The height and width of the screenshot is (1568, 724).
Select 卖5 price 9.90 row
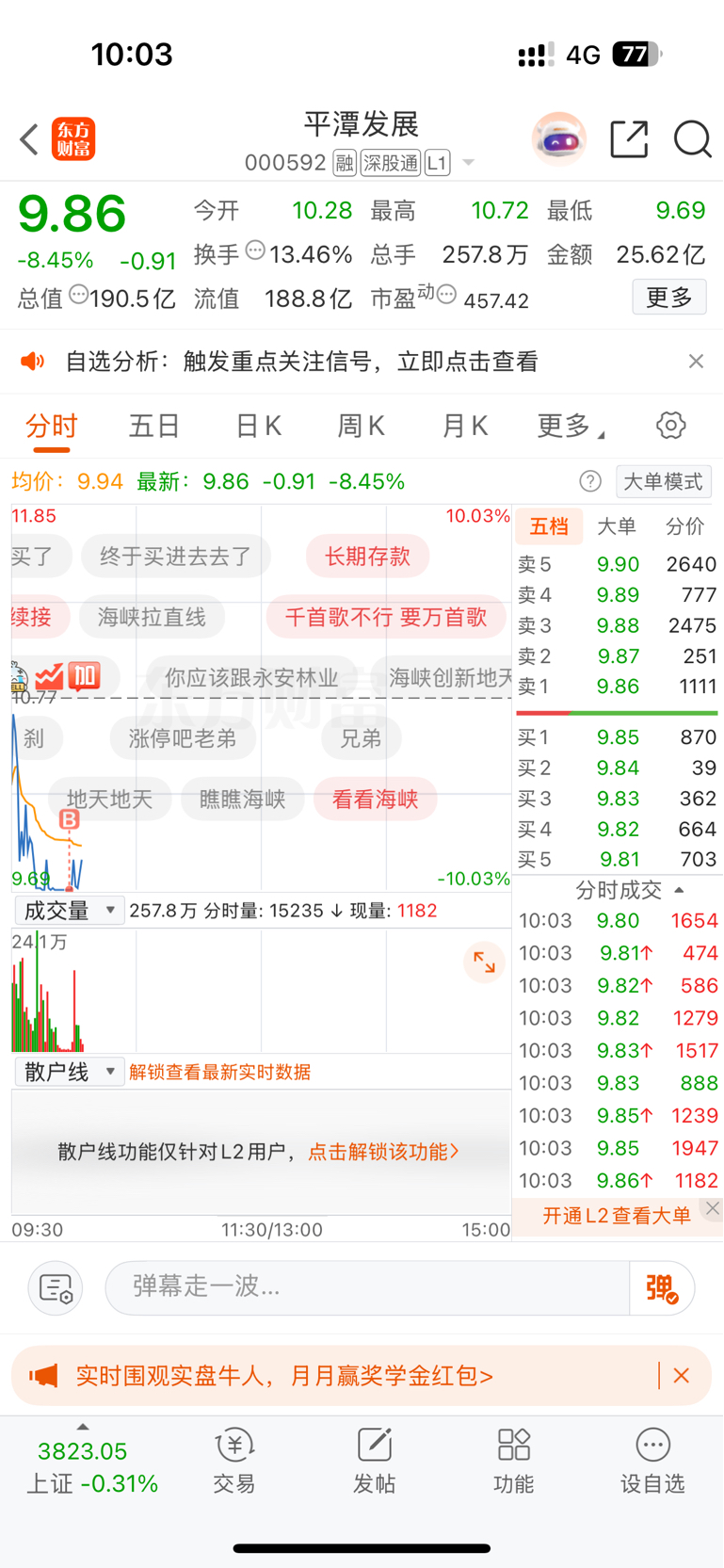[618, 564]
